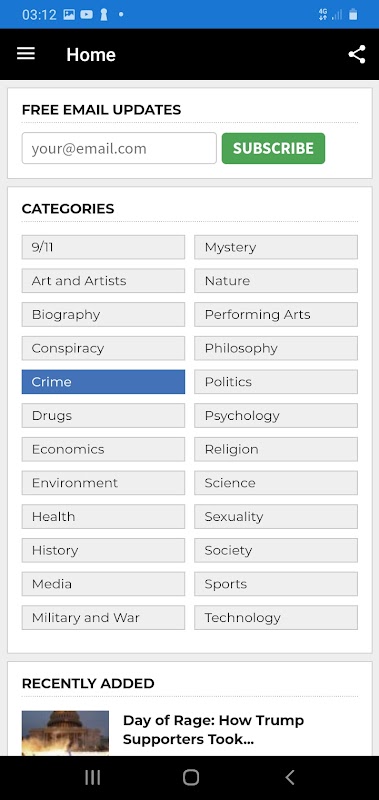Tap Android recent apps button
Image resolution: width=379 pixels, height=800 pixels.
coord(92,777)
